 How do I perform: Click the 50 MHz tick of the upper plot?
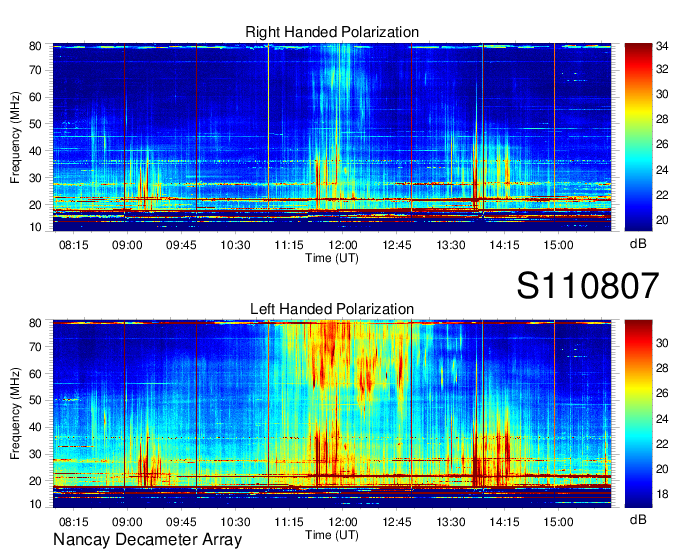tap(35, 124)
